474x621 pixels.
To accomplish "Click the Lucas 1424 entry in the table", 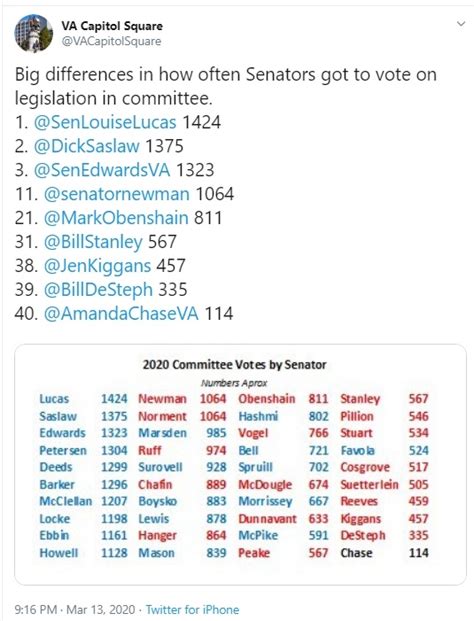I will pos(83,399).
